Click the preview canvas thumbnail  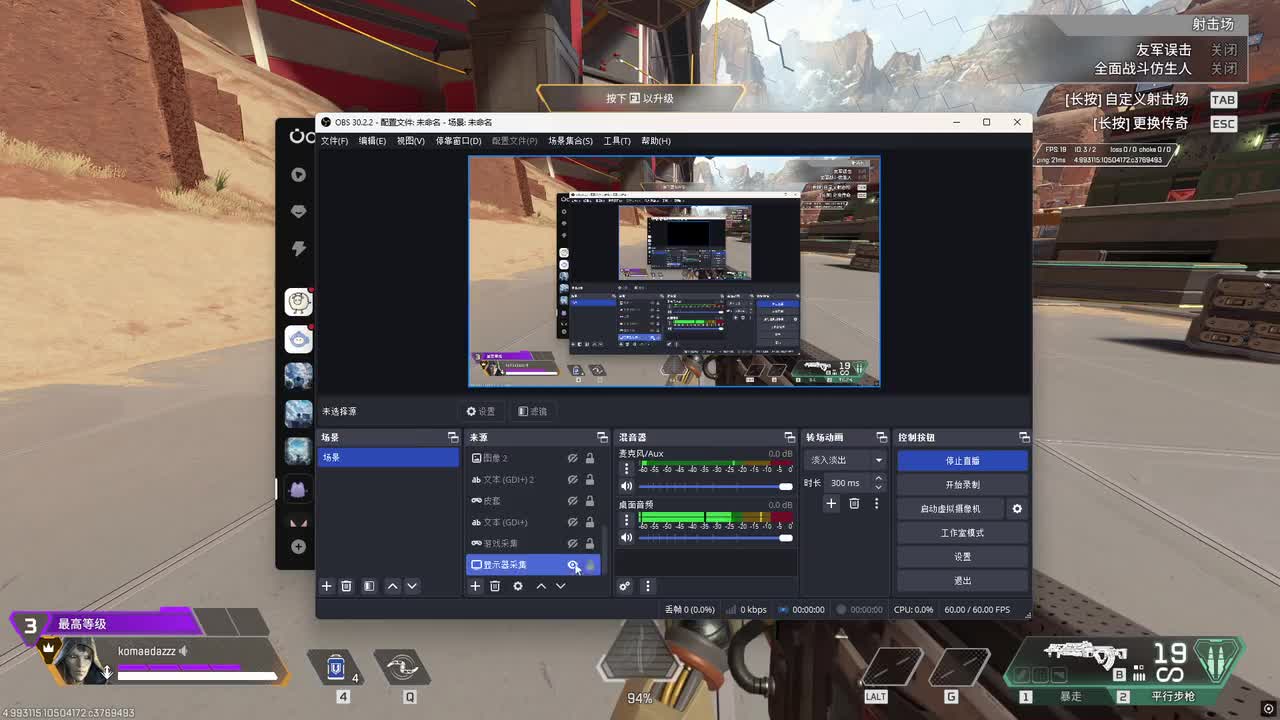pyautogui.click(x=674, y=271)
